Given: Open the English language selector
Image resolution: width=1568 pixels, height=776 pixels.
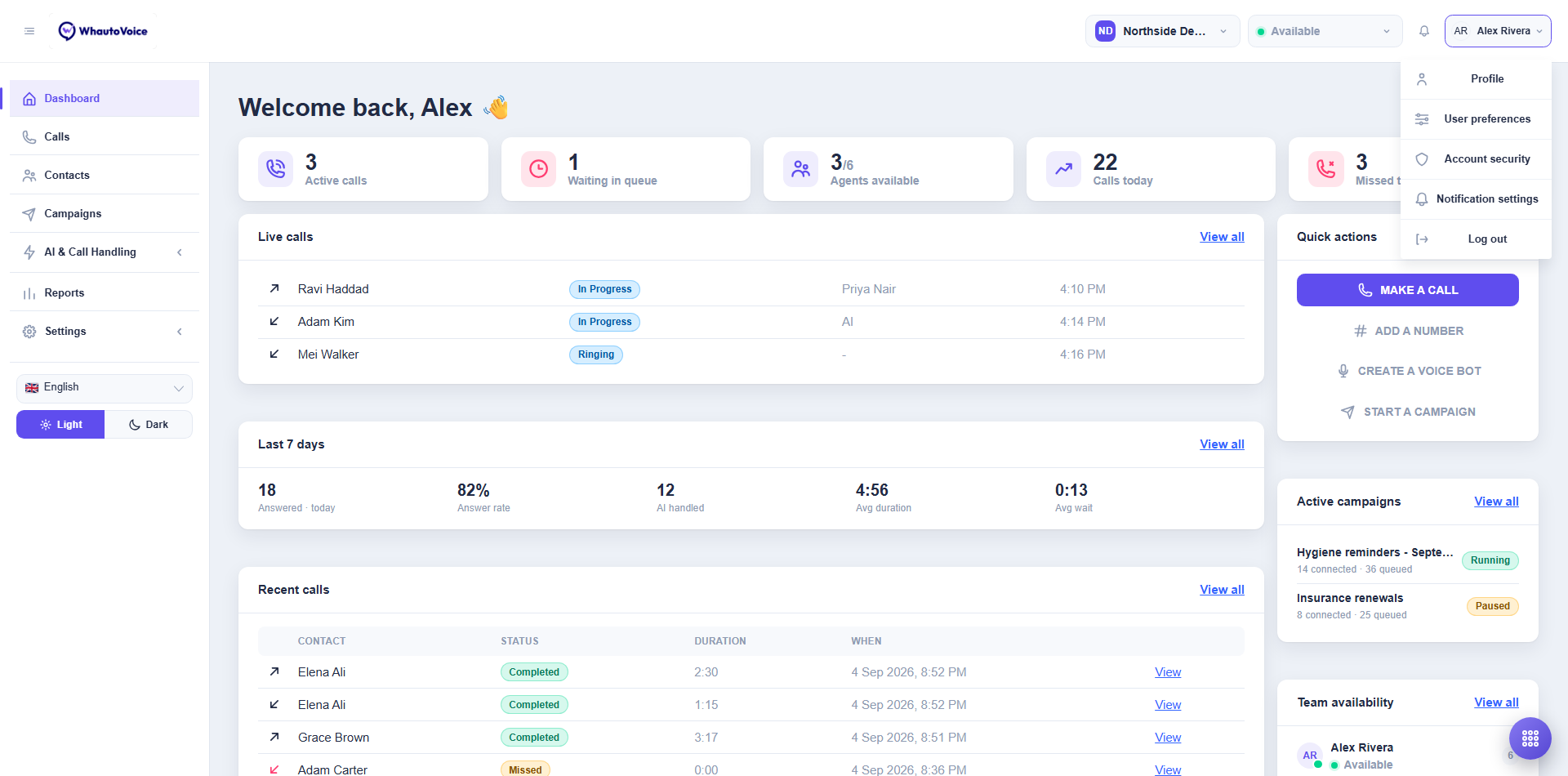Looking at the screenshot, I should coord(105,388).
